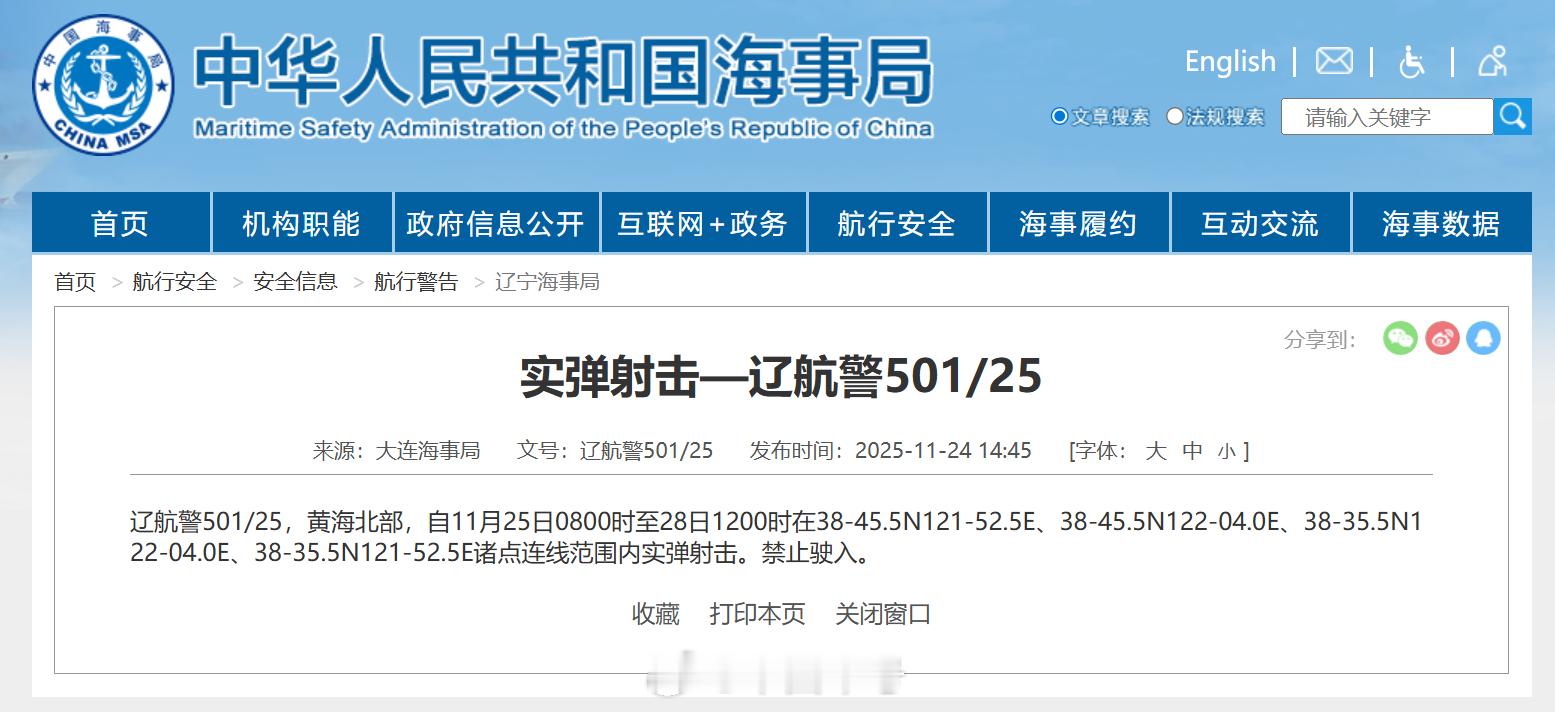
Task: Open the 机构职能 menu item
Action: (x=300, y=222)
